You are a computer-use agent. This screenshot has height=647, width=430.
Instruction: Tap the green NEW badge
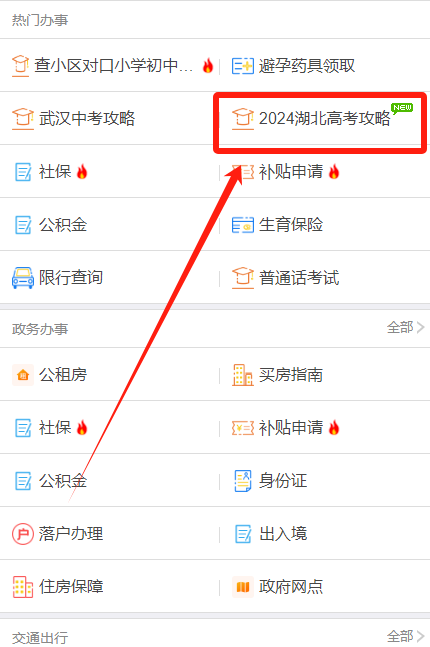[x=402, y=108]
